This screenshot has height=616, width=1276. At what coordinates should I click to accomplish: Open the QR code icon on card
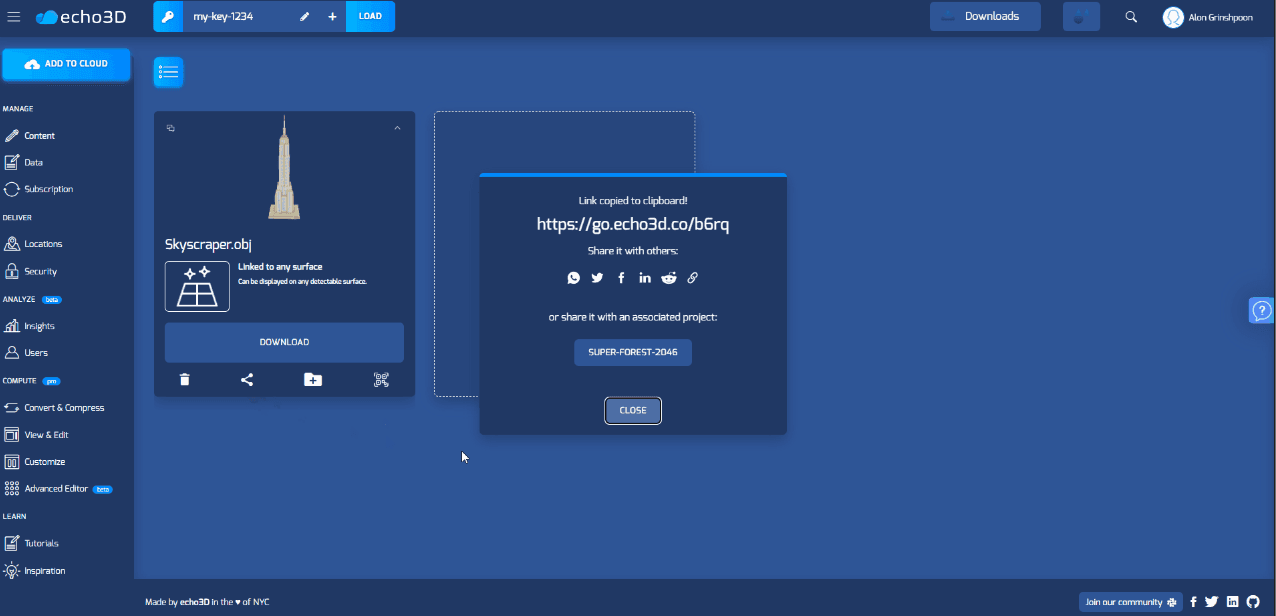tap(381, 380)
